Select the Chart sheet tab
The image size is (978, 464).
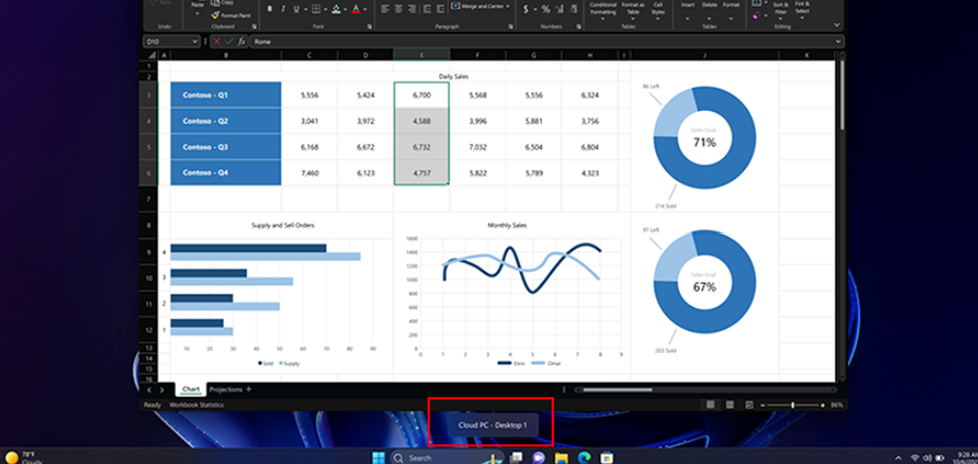[190, 389]
